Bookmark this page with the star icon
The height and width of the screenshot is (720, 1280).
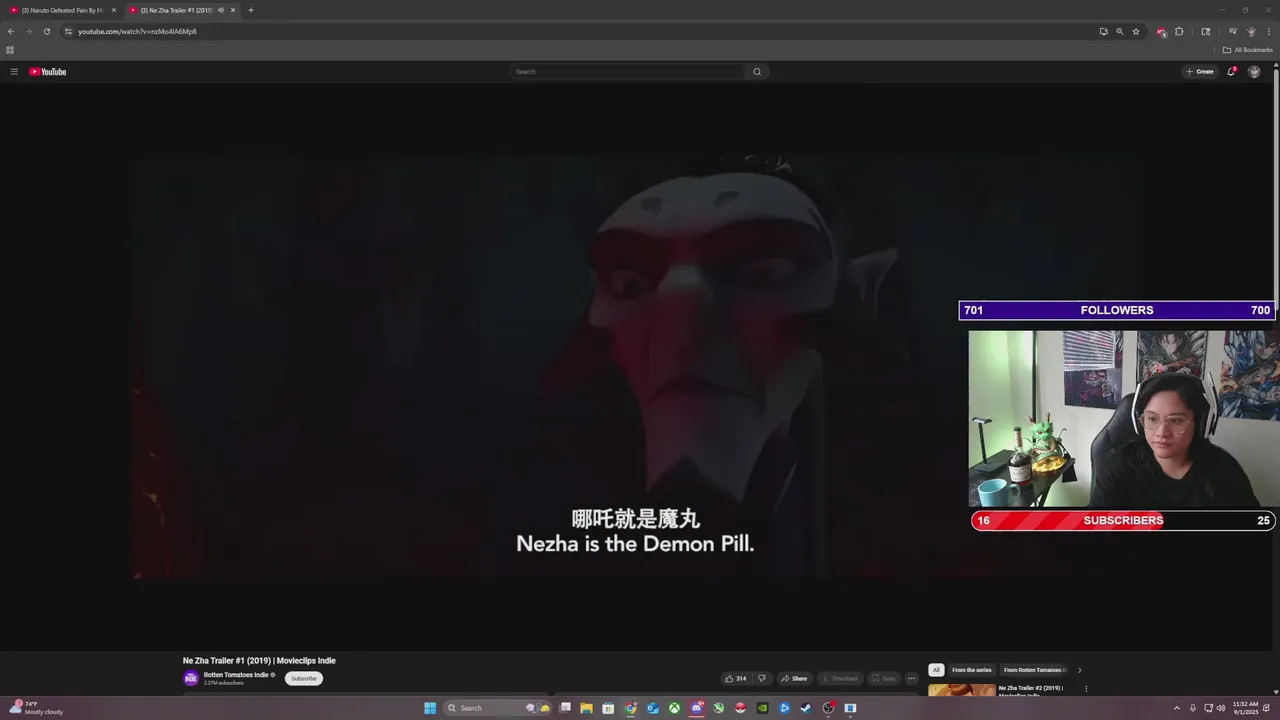click(x=1136, y=31)
